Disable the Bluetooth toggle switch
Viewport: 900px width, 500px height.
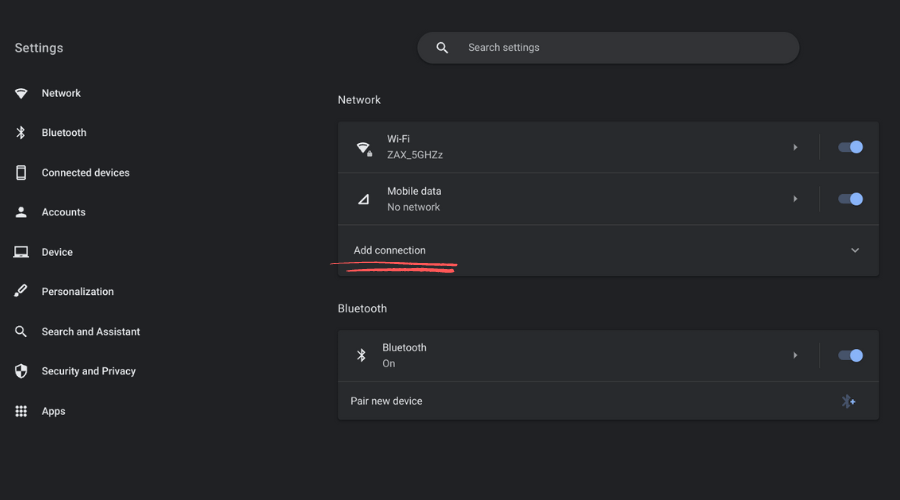(850, 355)
